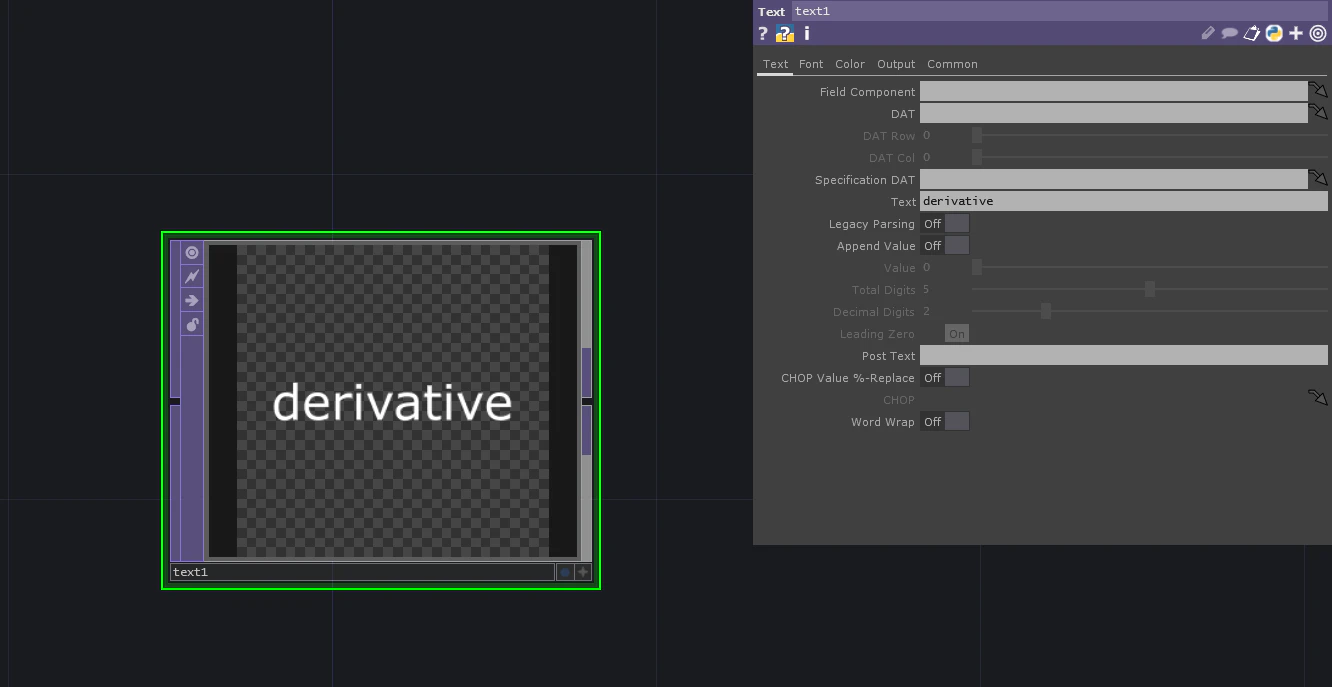This screenshot has width=1332, height=687.
Task: Click the arrow icon beside Specification DAT field
Action: point(1318,179)
